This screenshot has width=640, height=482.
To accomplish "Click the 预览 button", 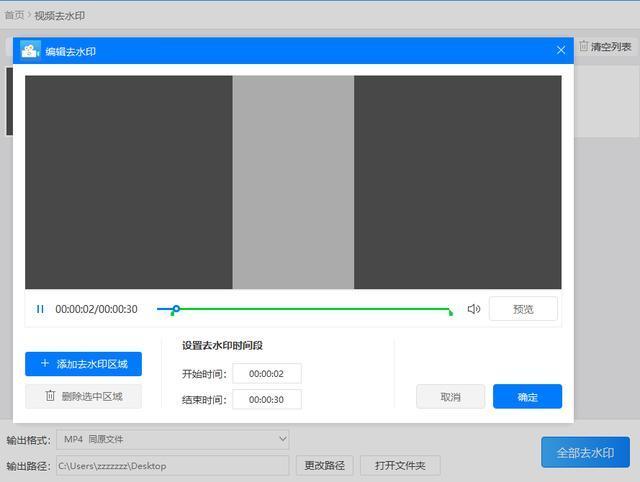I will [x=523, y=309].
